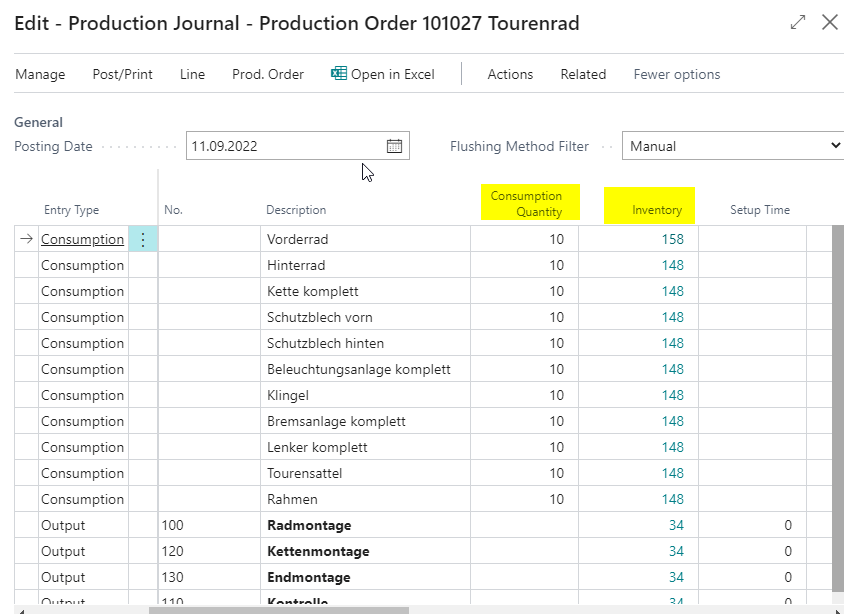
Task: Expand the dialog with the maximize arrows
Action: tap(798, 22)
